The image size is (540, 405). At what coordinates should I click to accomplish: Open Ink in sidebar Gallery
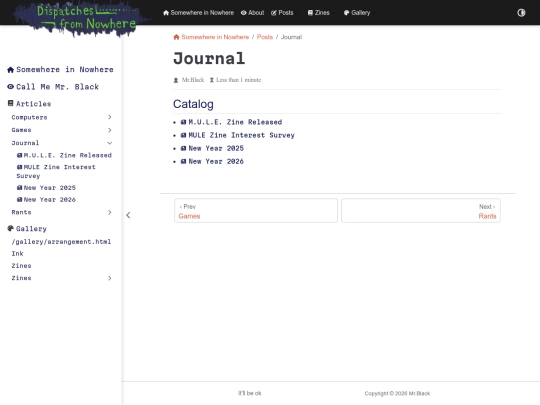pos(18,254)
